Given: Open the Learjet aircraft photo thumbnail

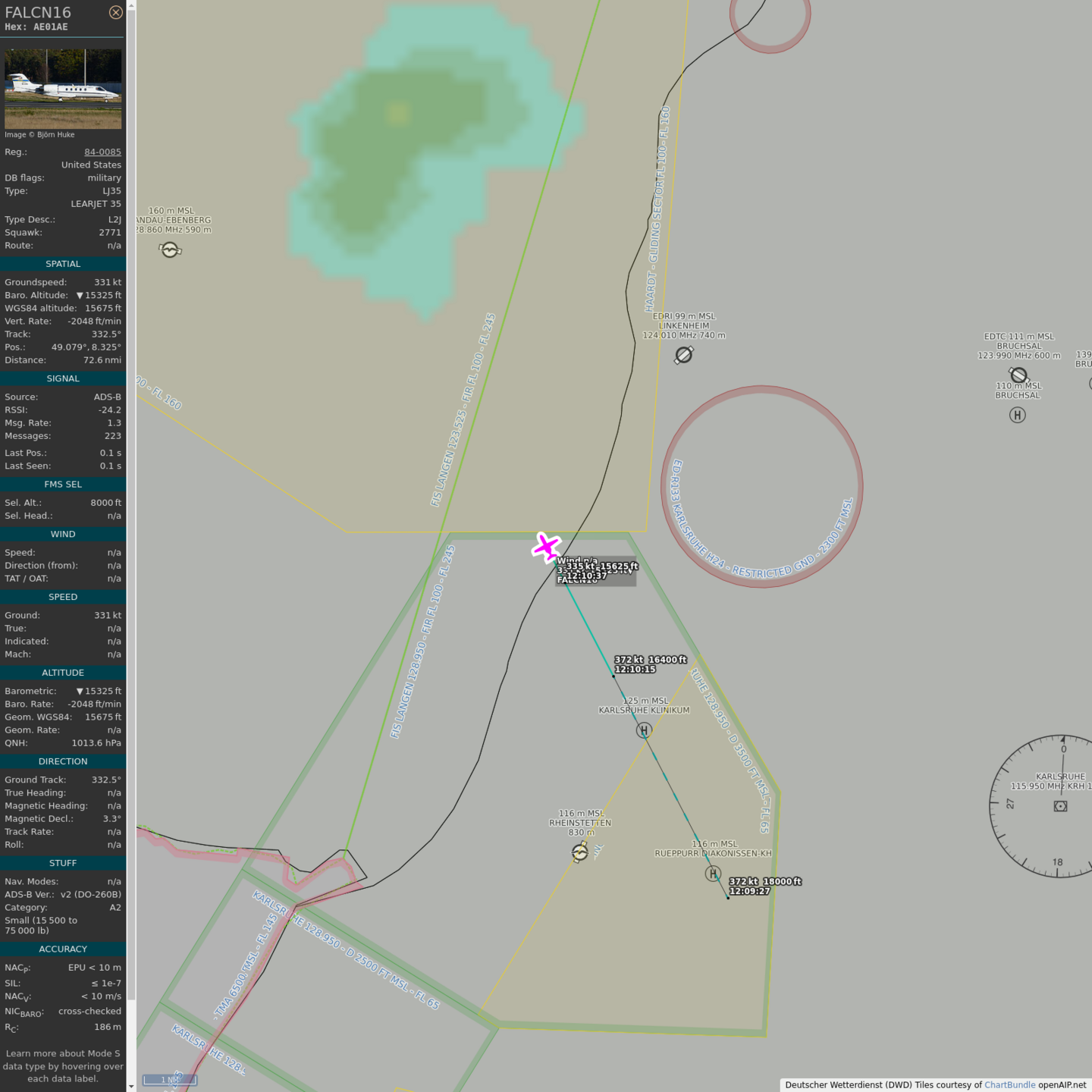Looking at the screenshot, I should click(63, 89).
